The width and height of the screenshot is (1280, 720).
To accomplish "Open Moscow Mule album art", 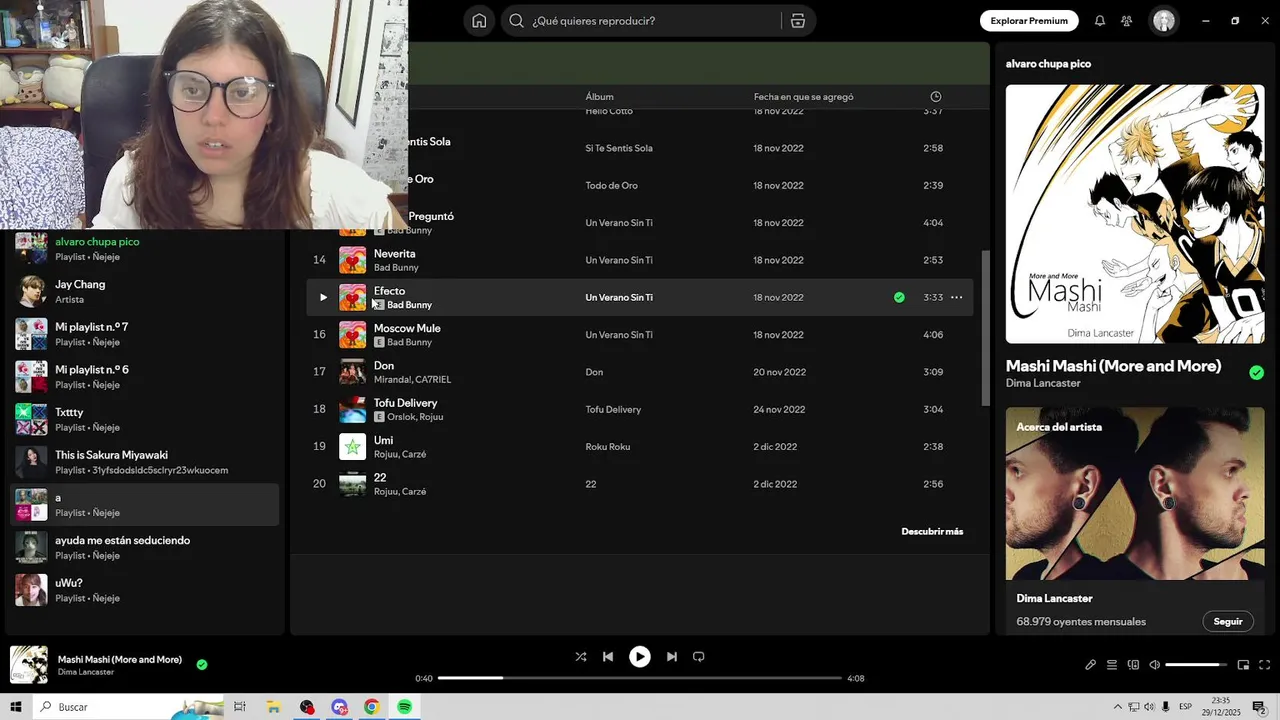I will (x=352, y=334).
